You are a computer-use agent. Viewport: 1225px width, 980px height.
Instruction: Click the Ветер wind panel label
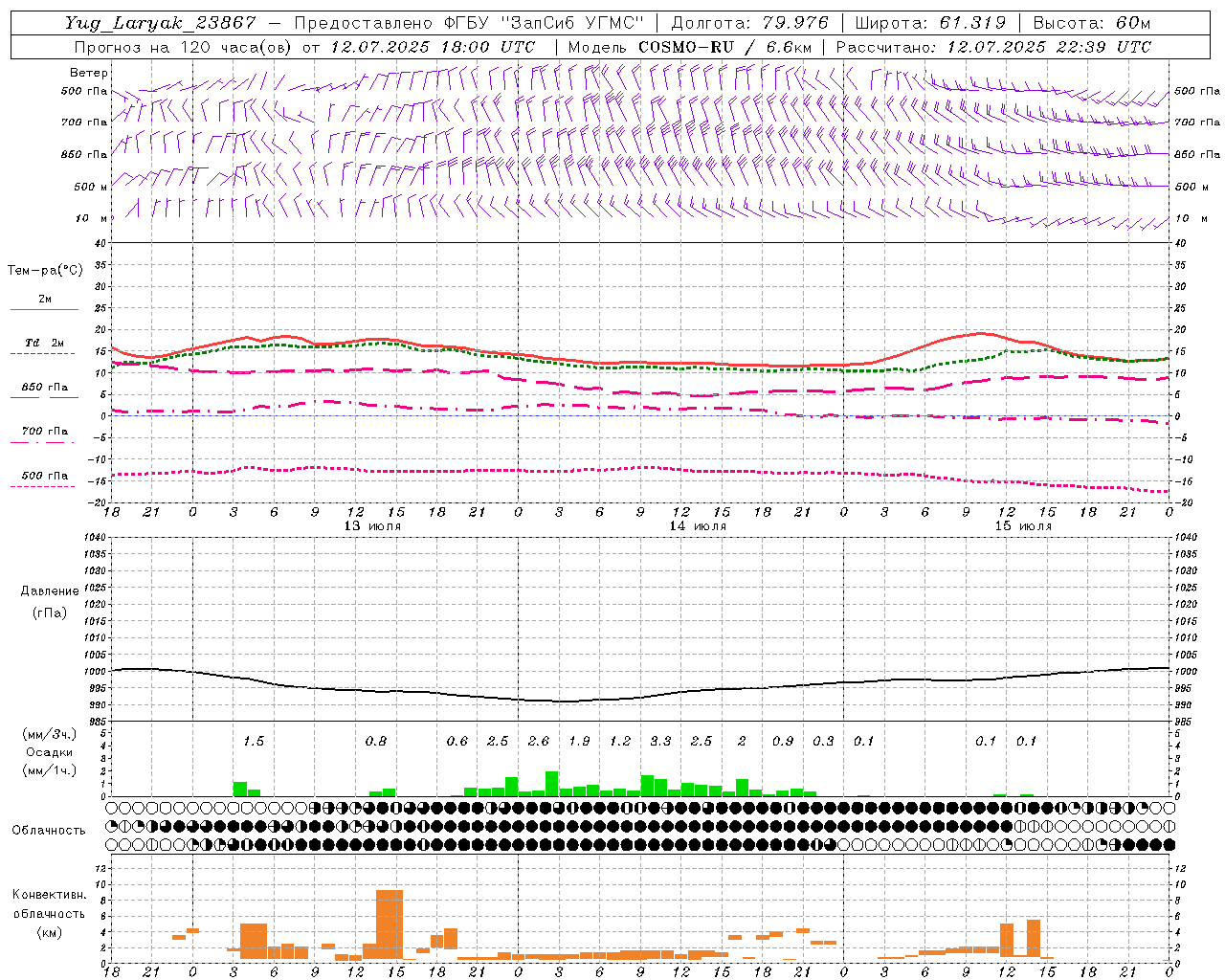tap(89, 73)
